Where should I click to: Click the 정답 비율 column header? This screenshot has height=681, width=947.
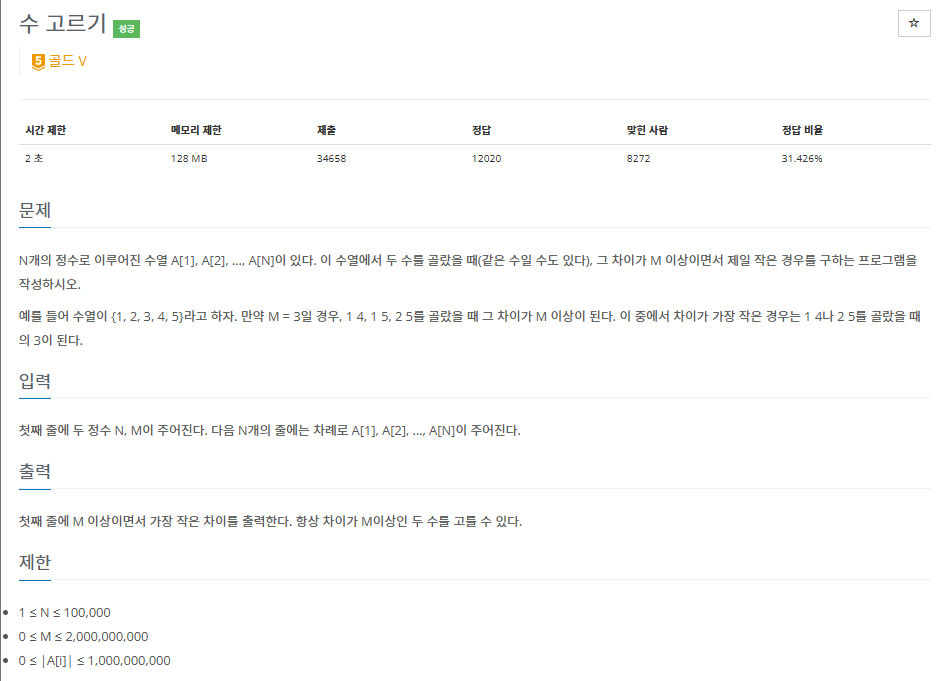click(x=802, y=130)
